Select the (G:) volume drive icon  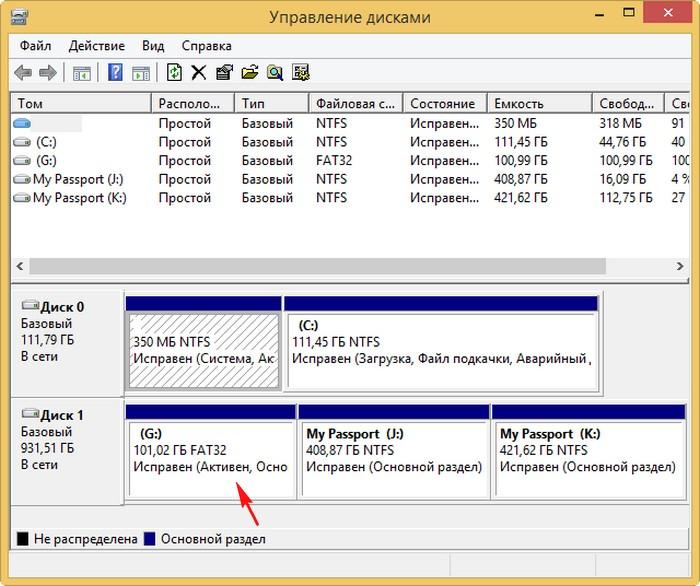click(x=22, y=161)
